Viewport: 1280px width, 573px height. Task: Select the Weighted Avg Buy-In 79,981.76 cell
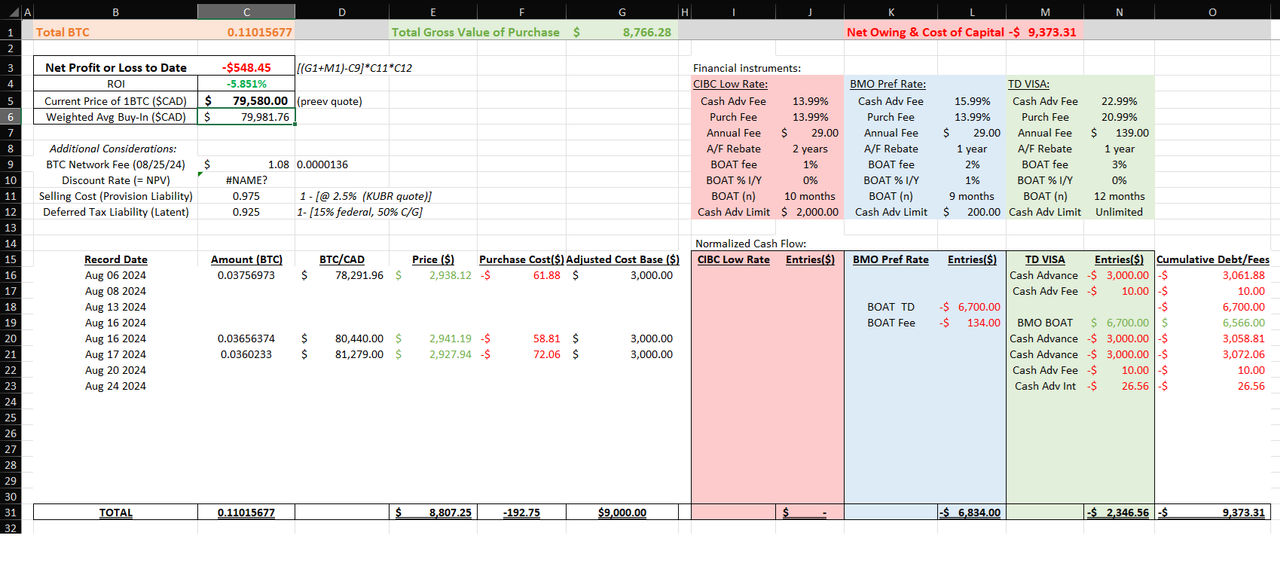tap(246, 117)
